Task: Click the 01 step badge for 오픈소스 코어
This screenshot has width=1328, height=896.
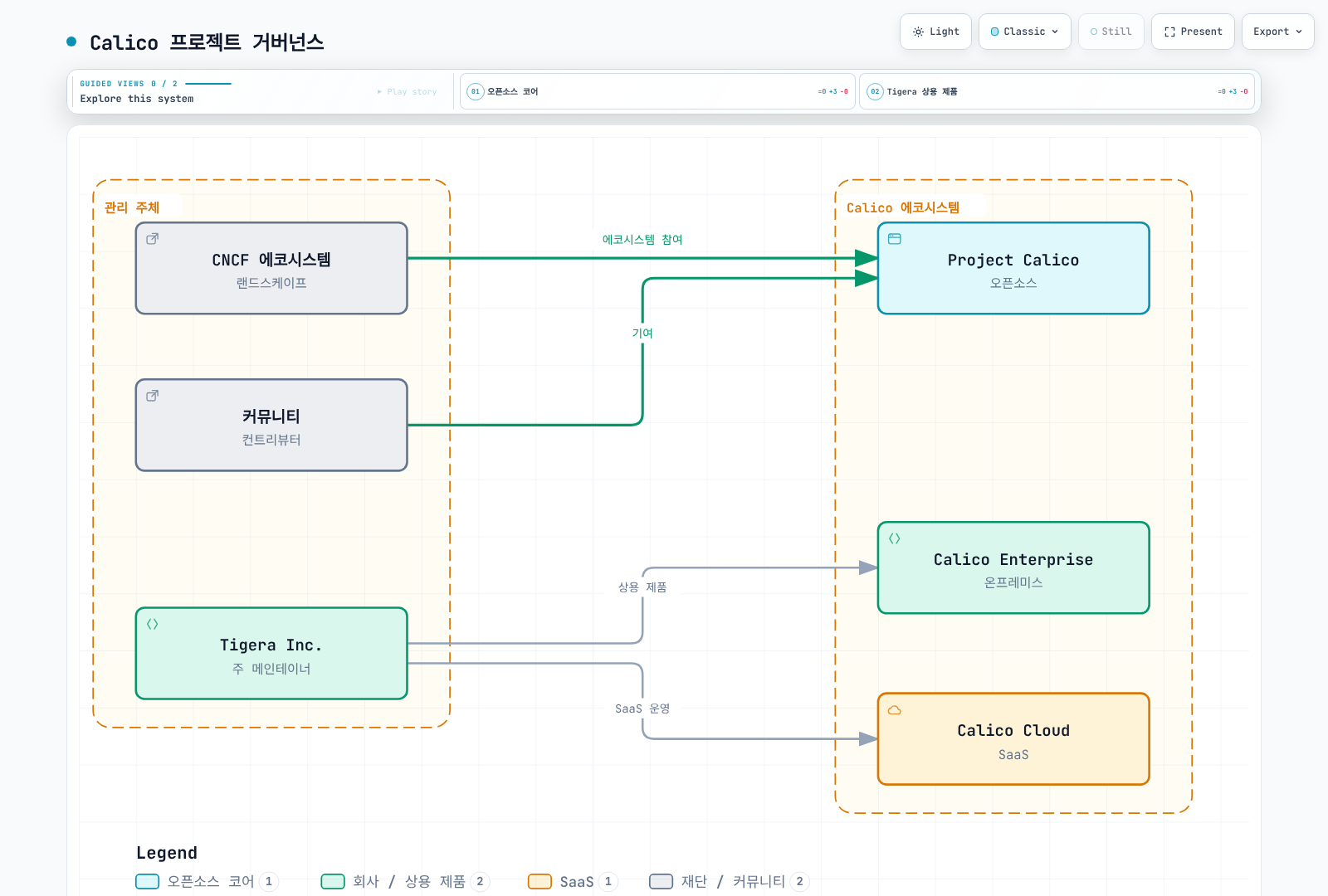Action: coord(476,91)
